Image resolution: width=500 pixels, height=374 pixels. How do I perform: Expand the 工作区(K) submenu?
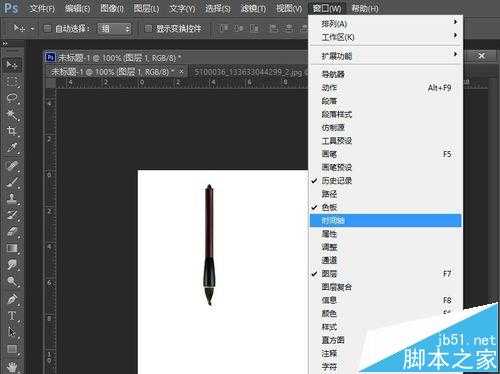(386, 37)
